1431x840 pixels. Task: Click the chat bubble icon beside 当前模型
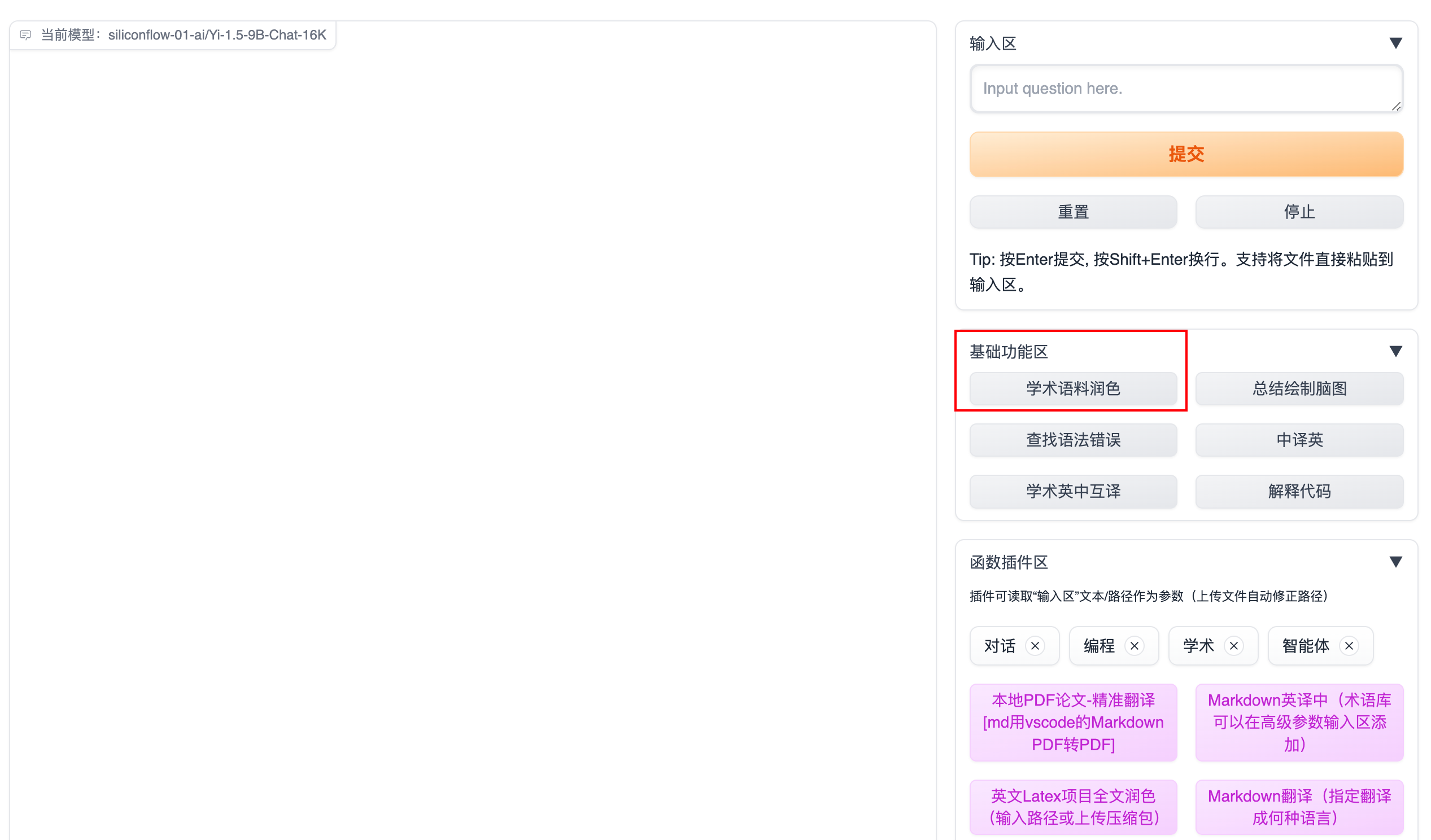click(x=25, y=35)
